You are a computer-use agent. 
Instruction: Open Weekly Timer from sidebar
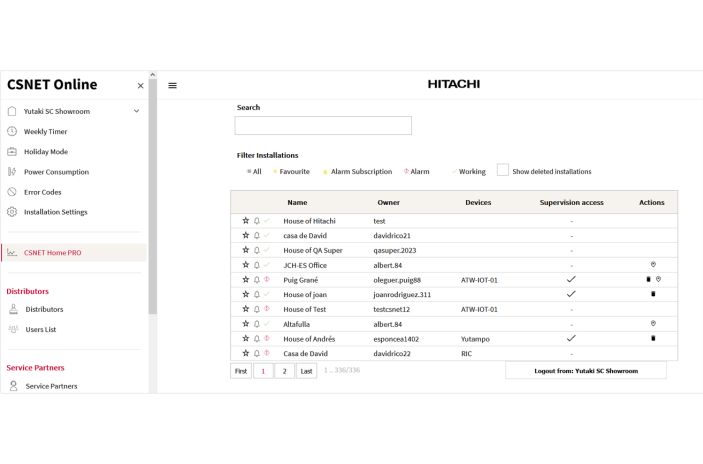45,131
